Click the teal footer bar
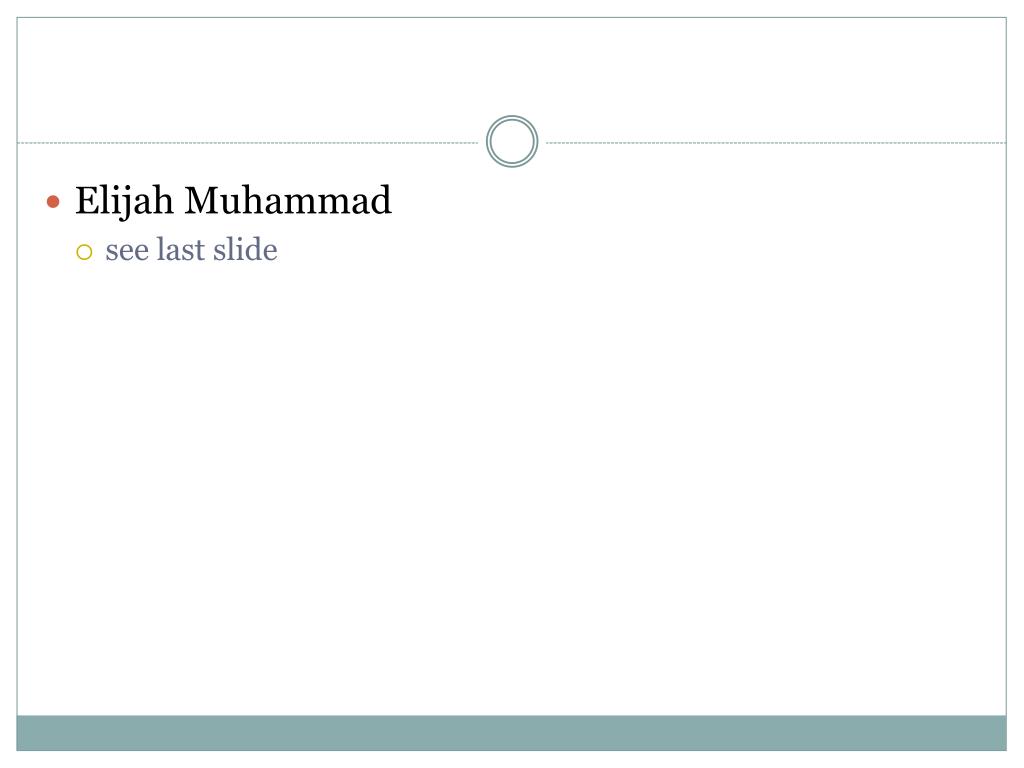The width and height of the screenshot is (1024, 768). tap(511, 733)
